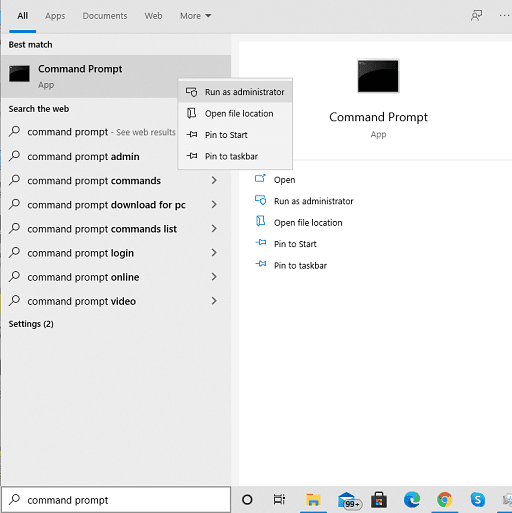Launch Microsoft Edge from taskbar

[x=412, y=500]
